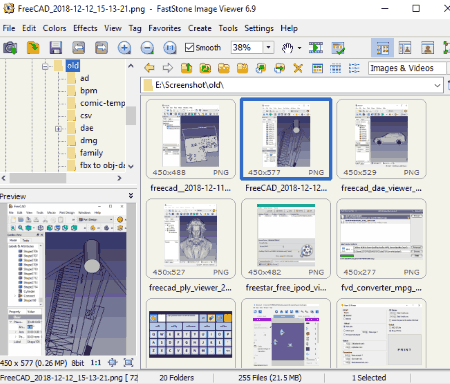Expand the E:\Screenshot\old\ path dropdown
This screenshot has height=384, width=450.
click(x=437, y=85)
